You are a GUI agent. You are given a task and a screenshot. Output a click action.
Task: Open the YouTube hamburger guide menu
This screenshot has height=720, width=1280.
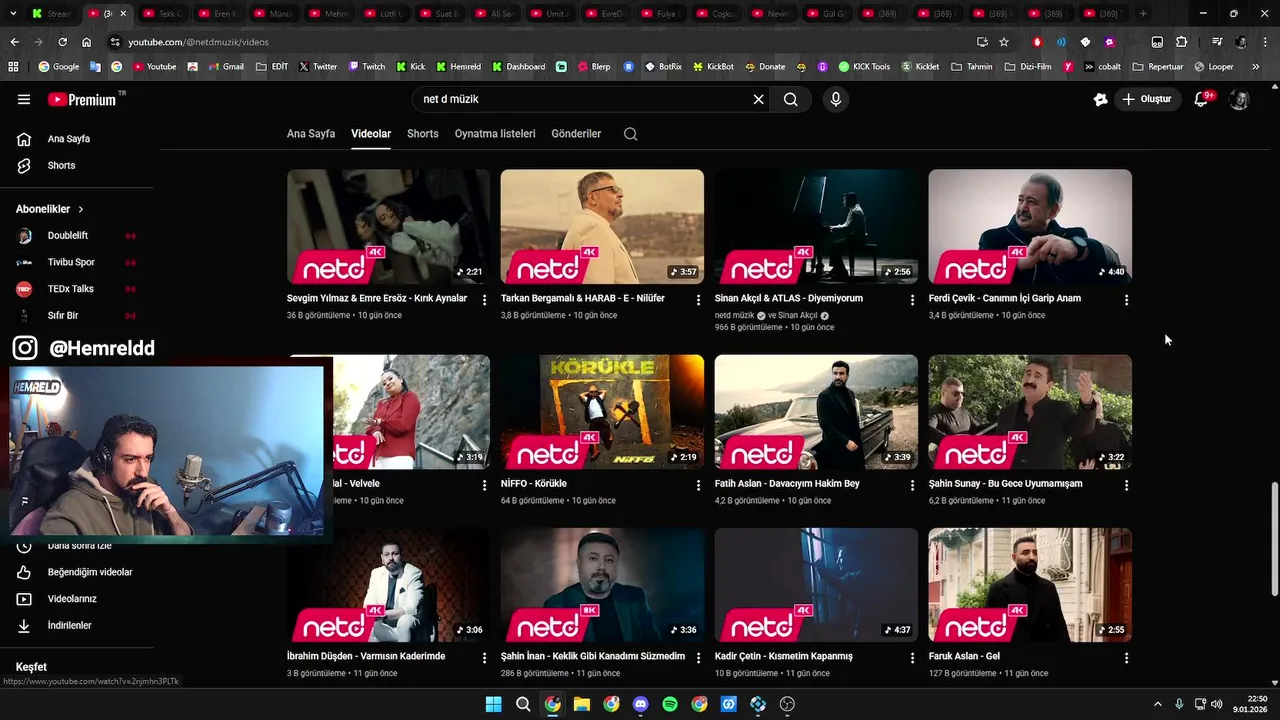click(24, 99)
